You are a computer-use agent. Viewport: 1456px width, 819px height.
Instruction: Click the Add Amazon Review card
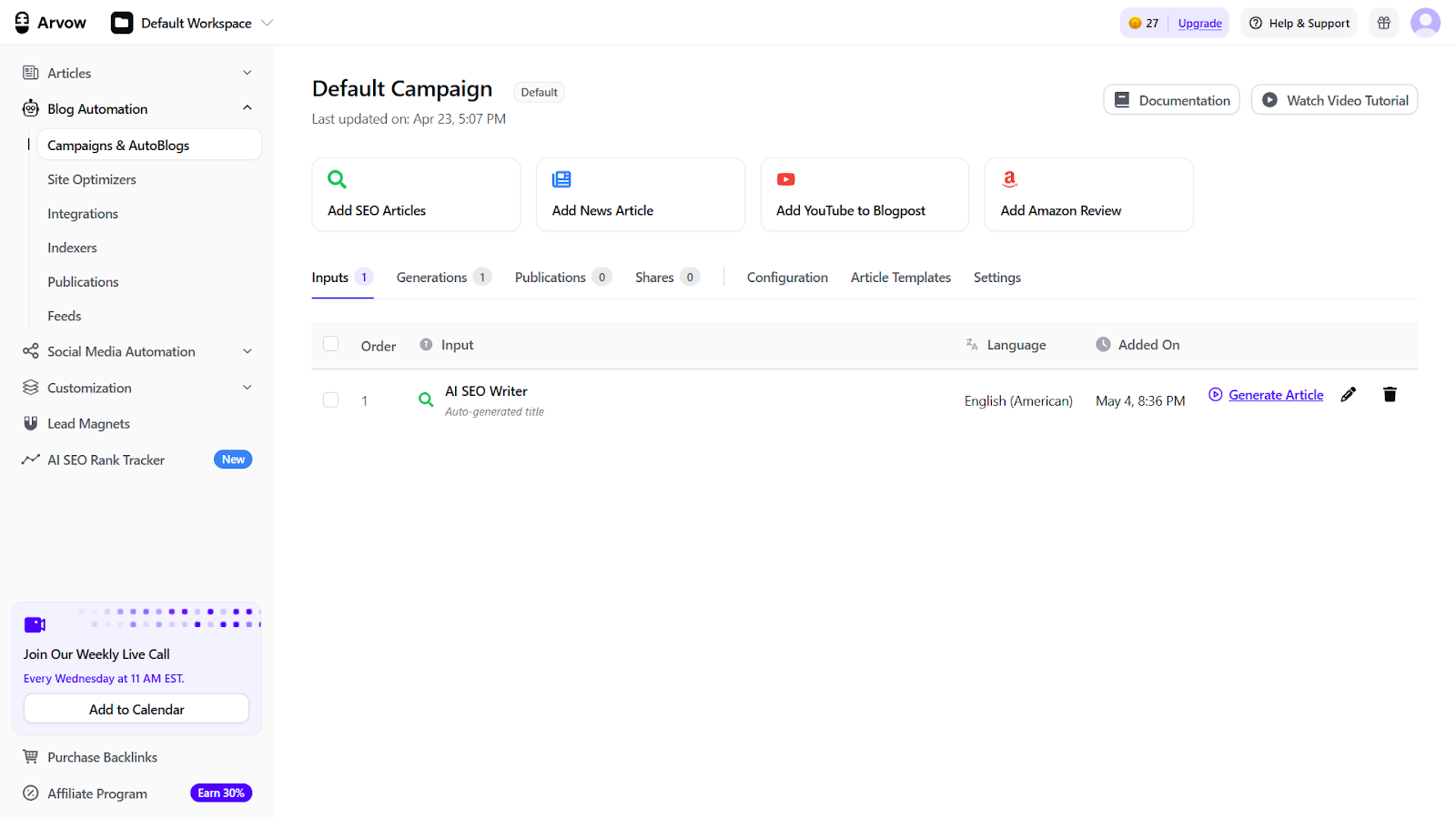[1088, 195]
